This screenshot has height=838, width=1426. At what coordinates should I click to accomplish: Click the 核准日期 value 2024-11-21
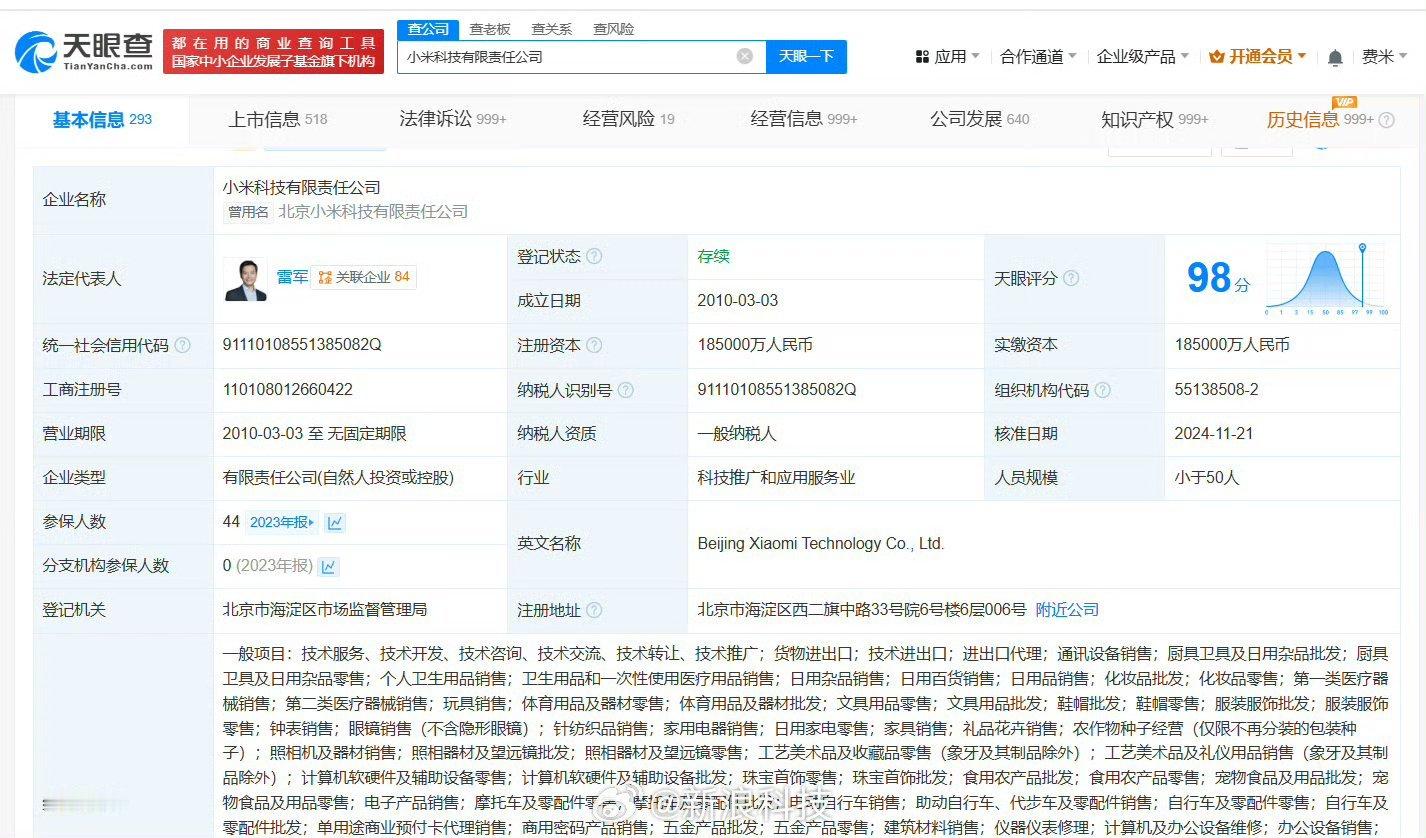[x=1214, y=434]
